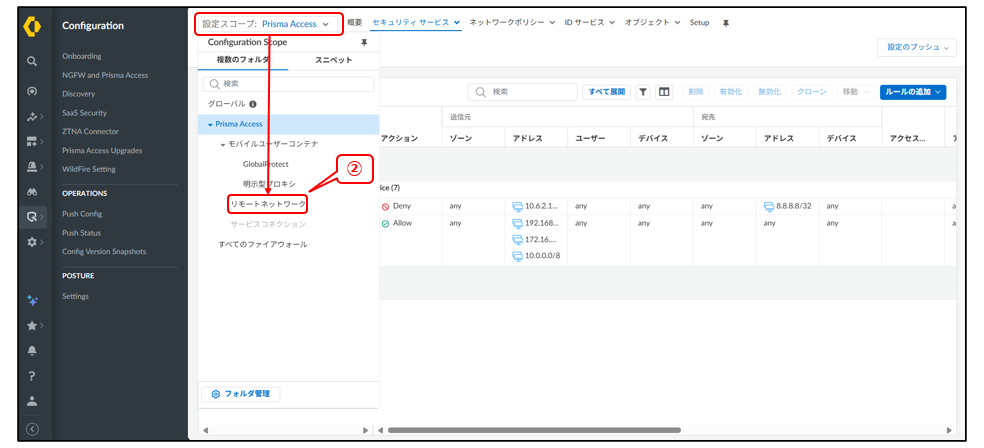The image size is (984, 448).
Task: Open the ルールの追加 dropdown button
Action: [x=912, y=92]
